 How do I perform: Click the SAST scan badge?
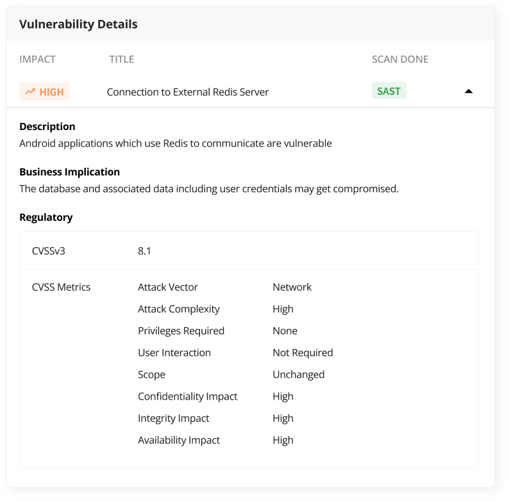point(389,91)
